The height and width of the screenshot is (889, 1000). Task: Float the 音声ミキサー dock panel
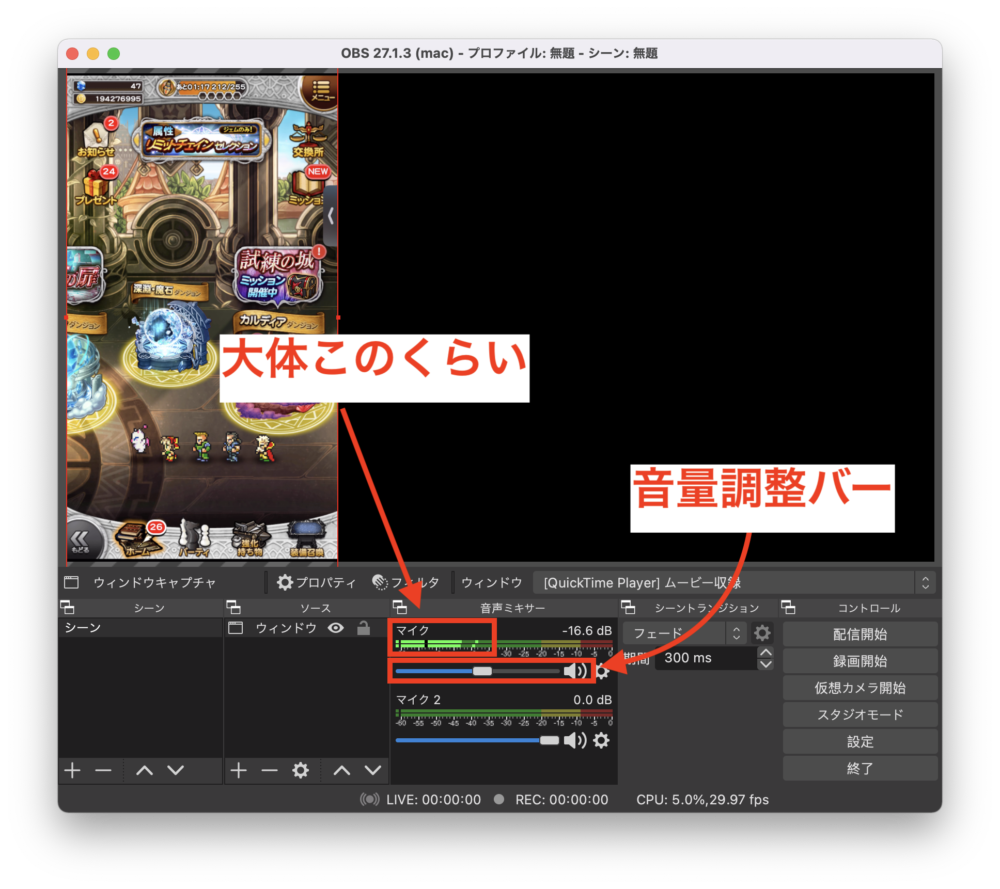click(400, 607)
